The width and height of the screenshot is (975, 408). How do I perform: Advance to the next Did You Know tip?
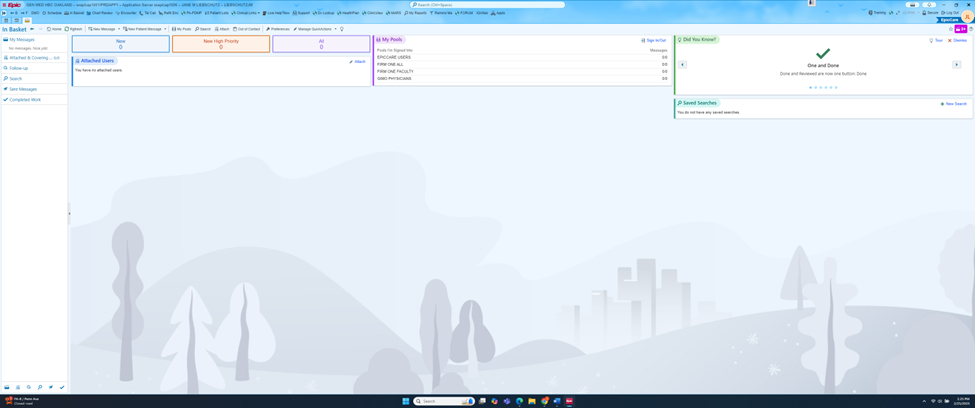coord(956,65)
